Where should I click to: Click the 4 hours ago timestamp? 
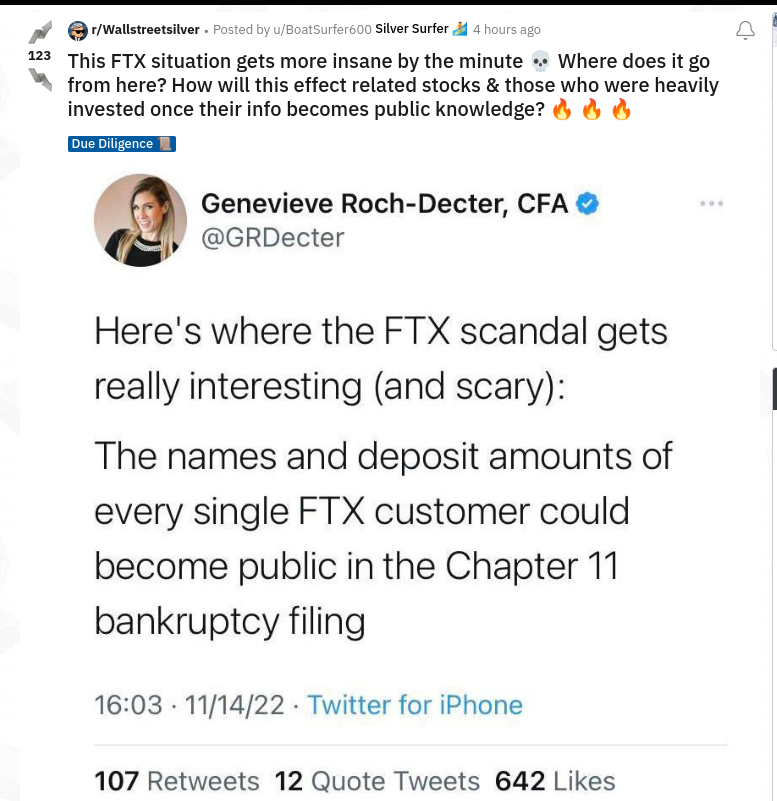click(x=507, y=30)
